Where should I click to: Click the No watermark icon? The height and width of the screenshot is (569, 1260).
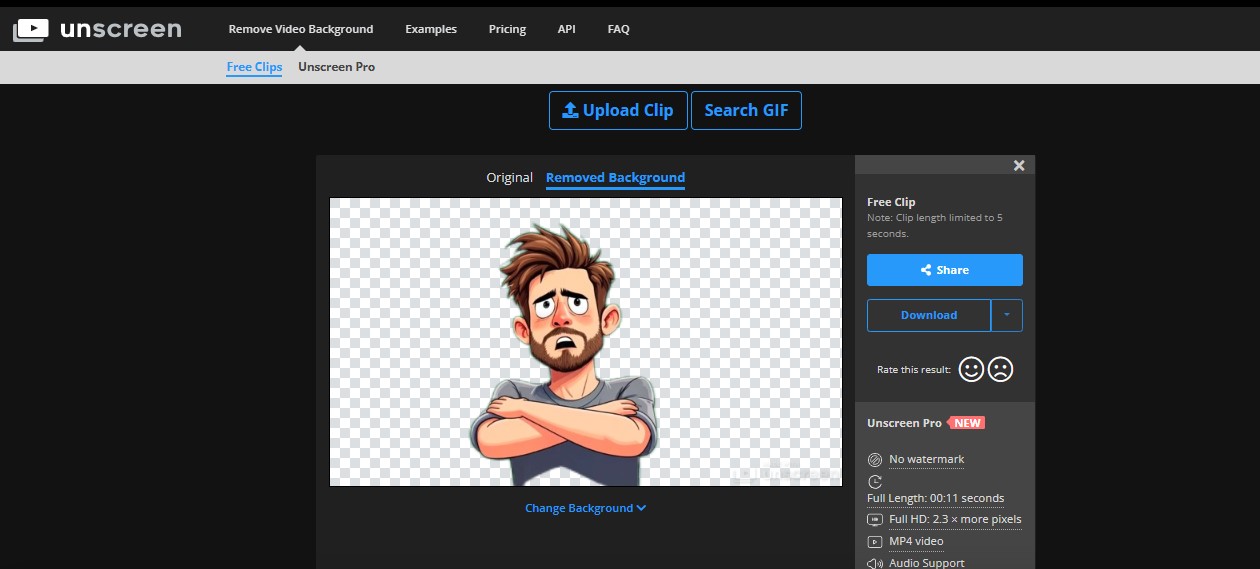[x=875, y=460]
